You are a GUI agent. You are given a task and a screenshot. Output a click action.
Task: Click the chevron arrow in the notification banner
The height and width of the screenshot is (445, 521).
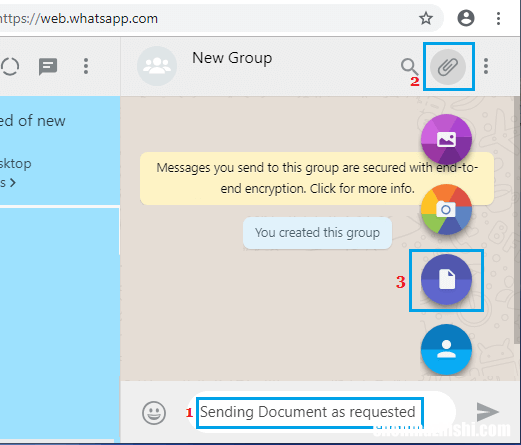(13, 182)
